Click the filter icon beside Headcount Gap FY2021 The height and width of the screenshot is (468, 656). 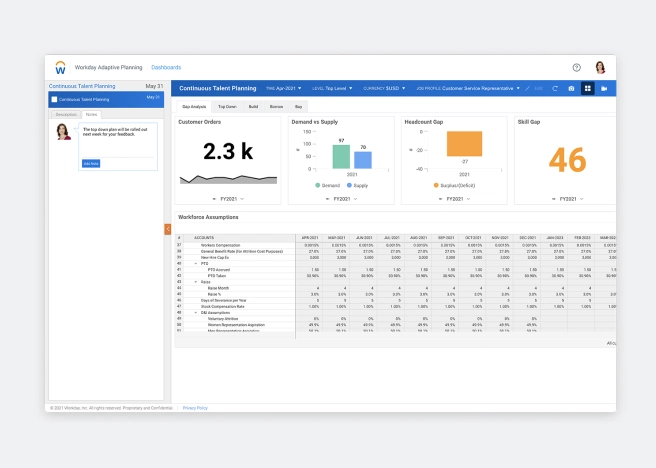pos(441,199)
